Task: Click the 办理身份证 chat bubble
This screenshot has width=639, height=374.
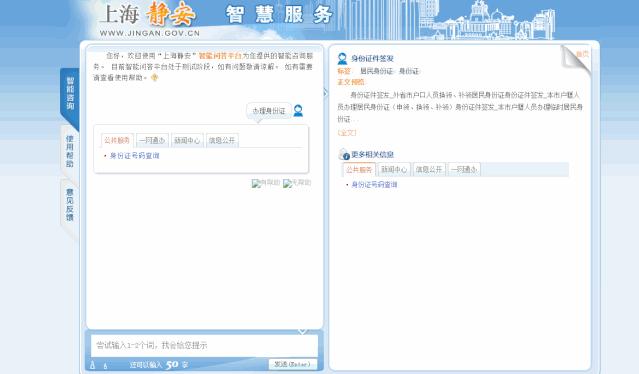Action: 269,111
